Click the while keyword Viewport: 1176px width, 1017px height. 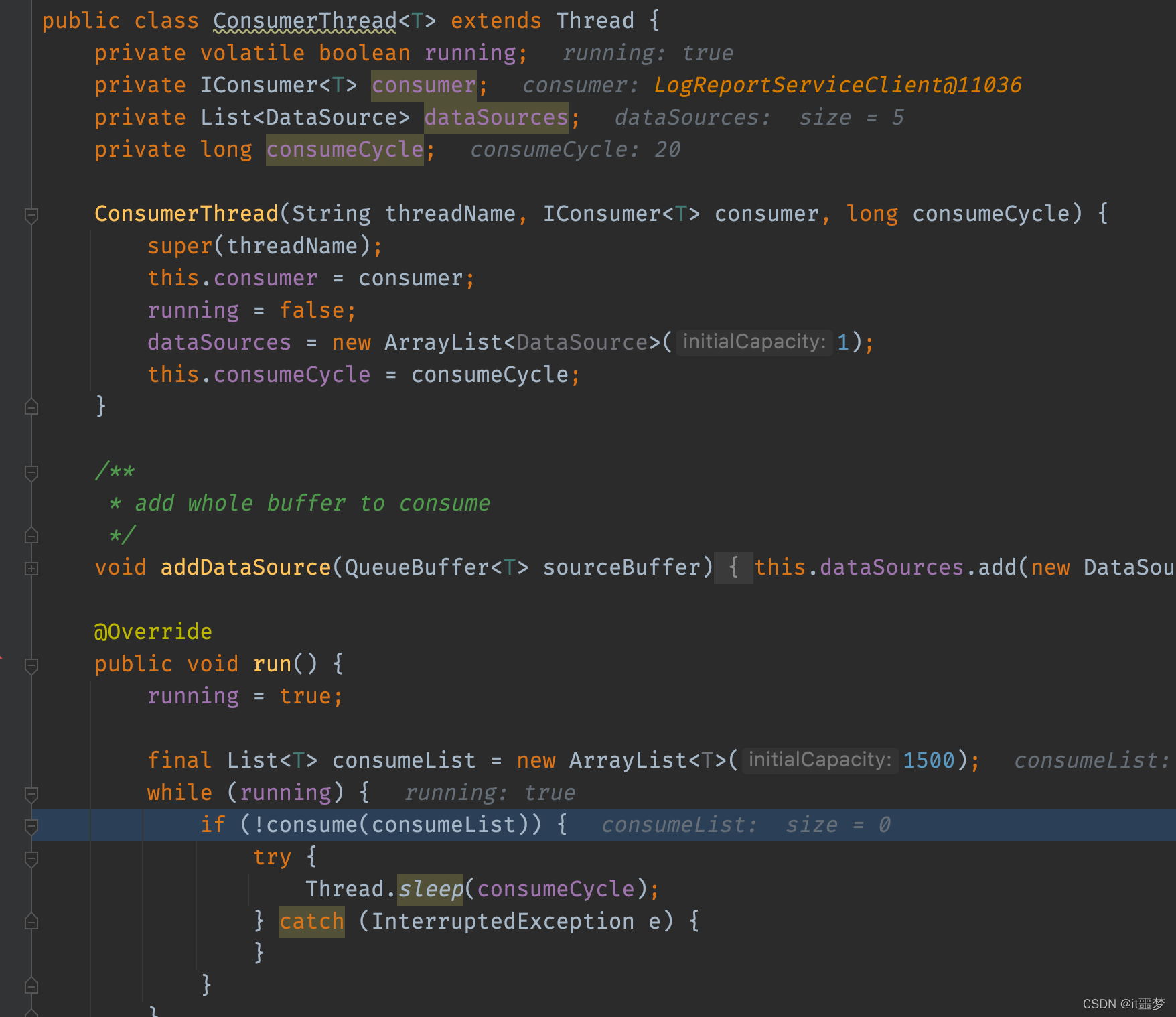click(x=179, y=793)
